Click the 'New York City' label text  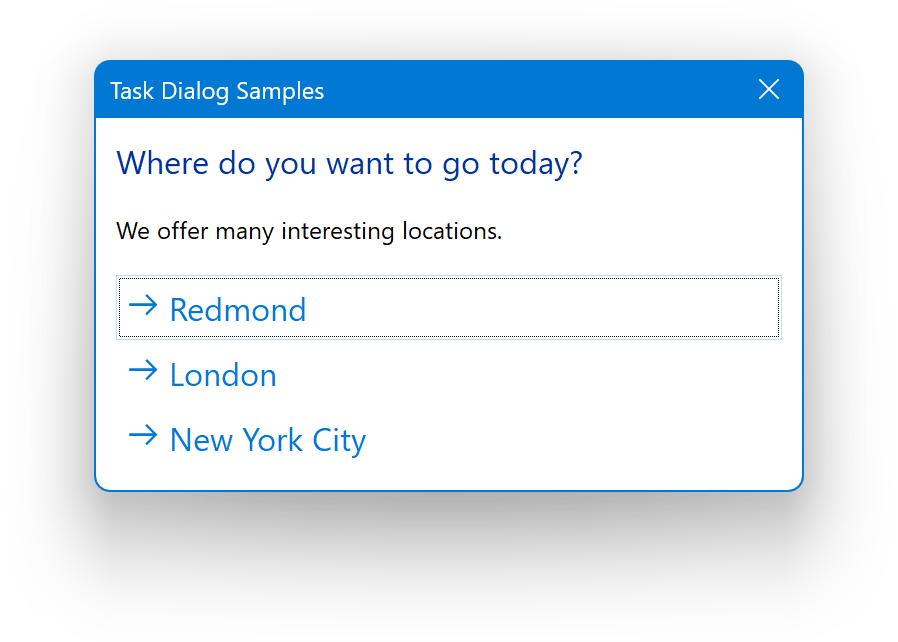[268, 440]
